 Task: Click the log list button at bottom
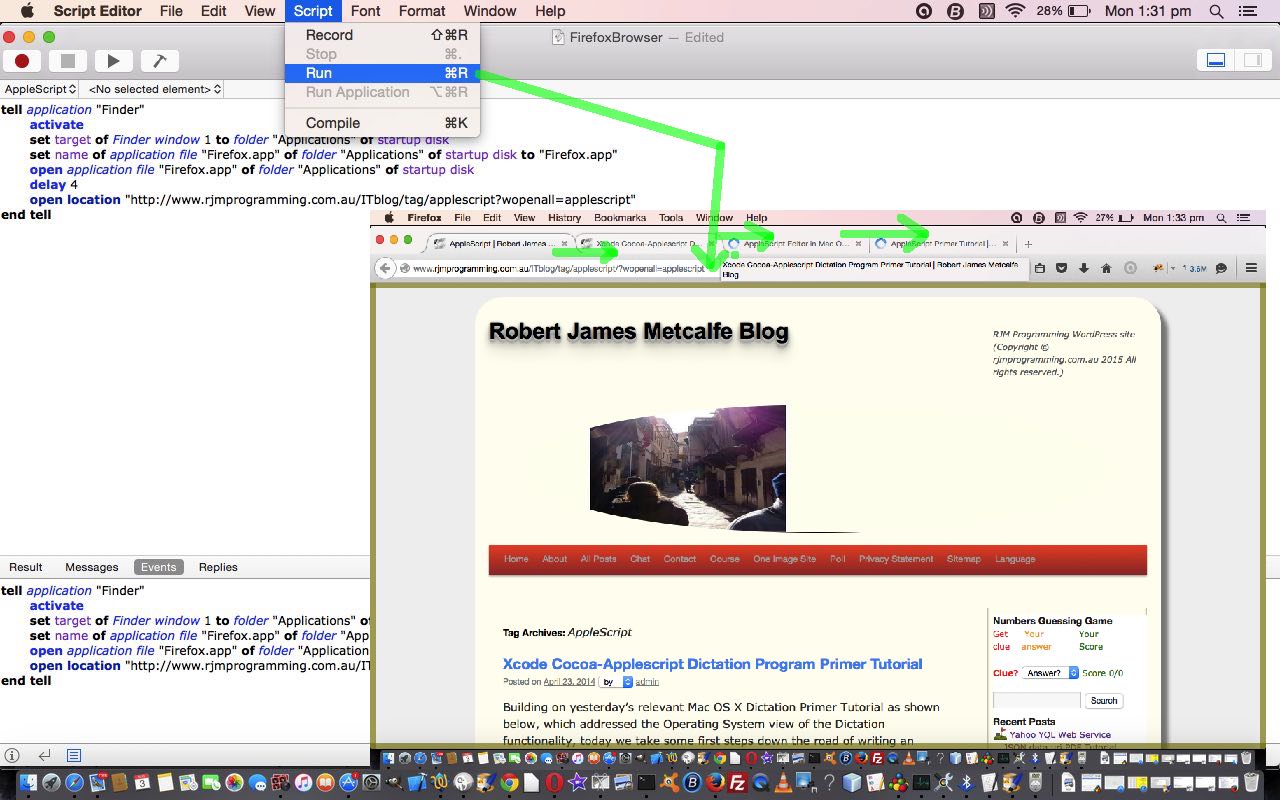(x=74, y=756)
